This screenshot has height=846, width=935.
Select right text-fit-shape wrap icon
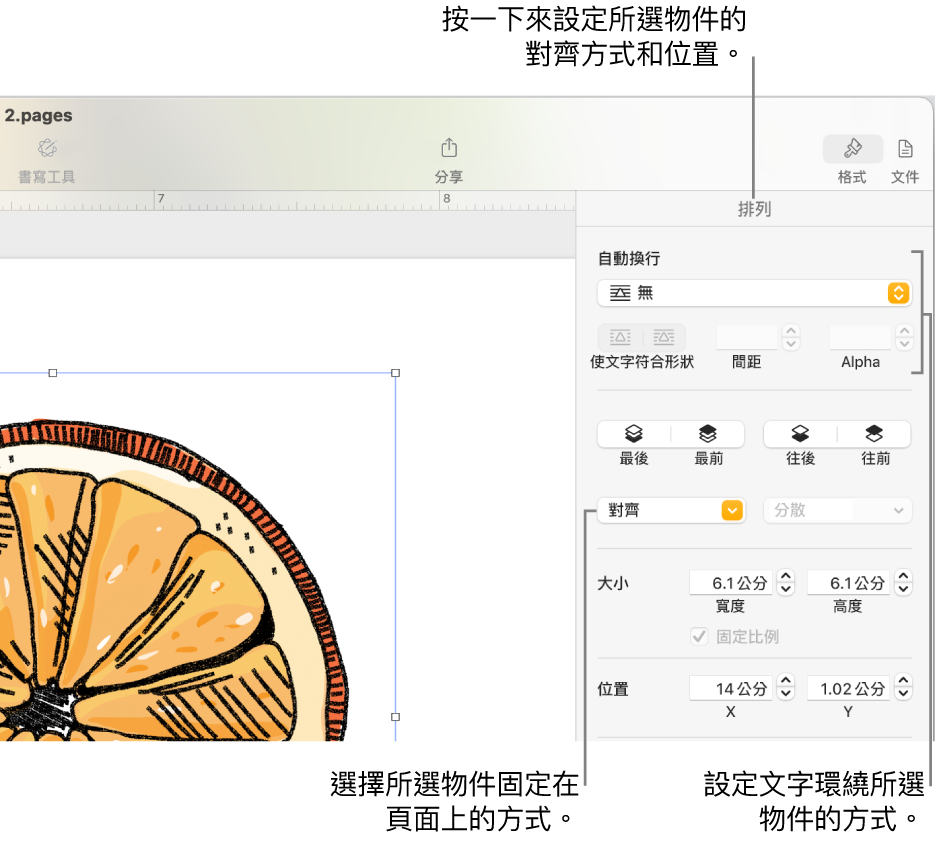point(664,337)
